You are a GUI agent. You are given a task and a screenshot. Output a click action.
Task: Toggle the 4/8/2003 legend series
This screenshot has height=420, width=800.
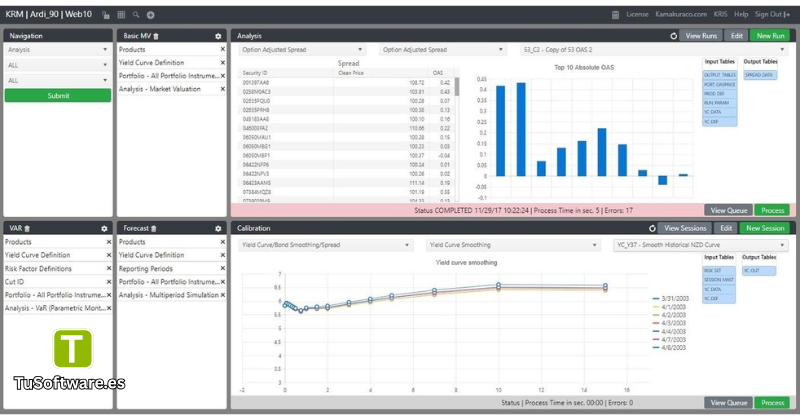click(669, 348)
